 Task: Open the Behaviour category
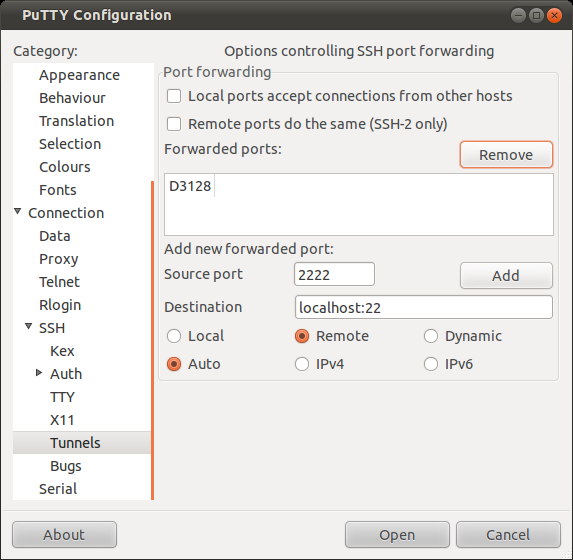[72, 98]
